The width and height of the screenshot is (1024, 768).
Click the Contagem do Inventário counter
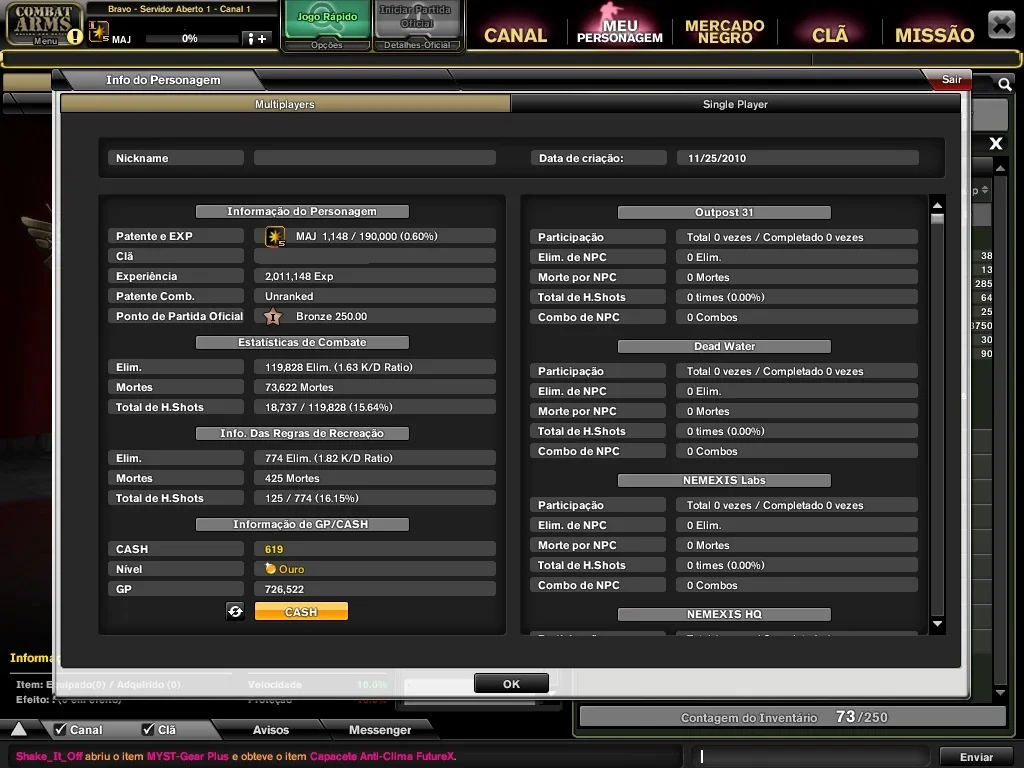point(792,717)
